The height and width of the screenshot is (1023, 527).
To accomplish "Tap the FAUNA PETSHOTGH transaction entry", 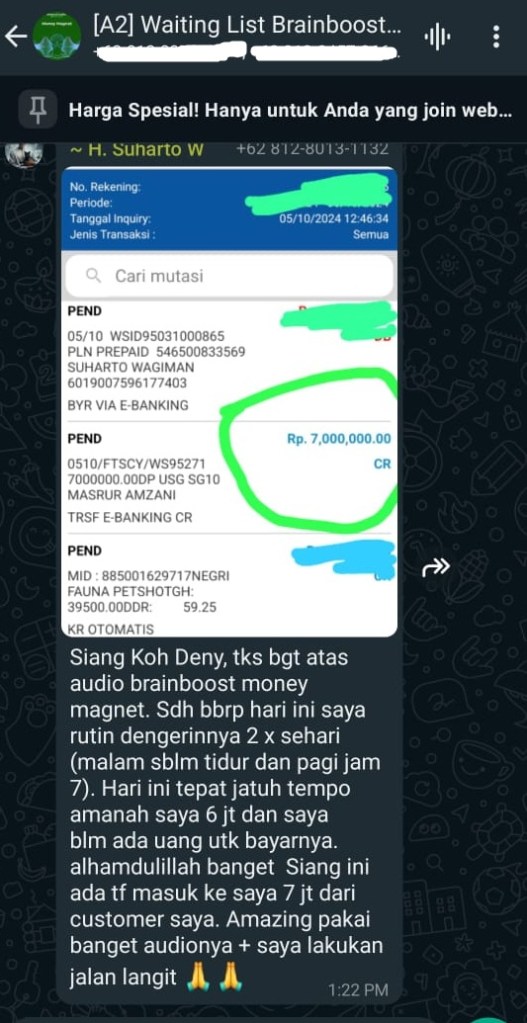I will coord(230,586).
